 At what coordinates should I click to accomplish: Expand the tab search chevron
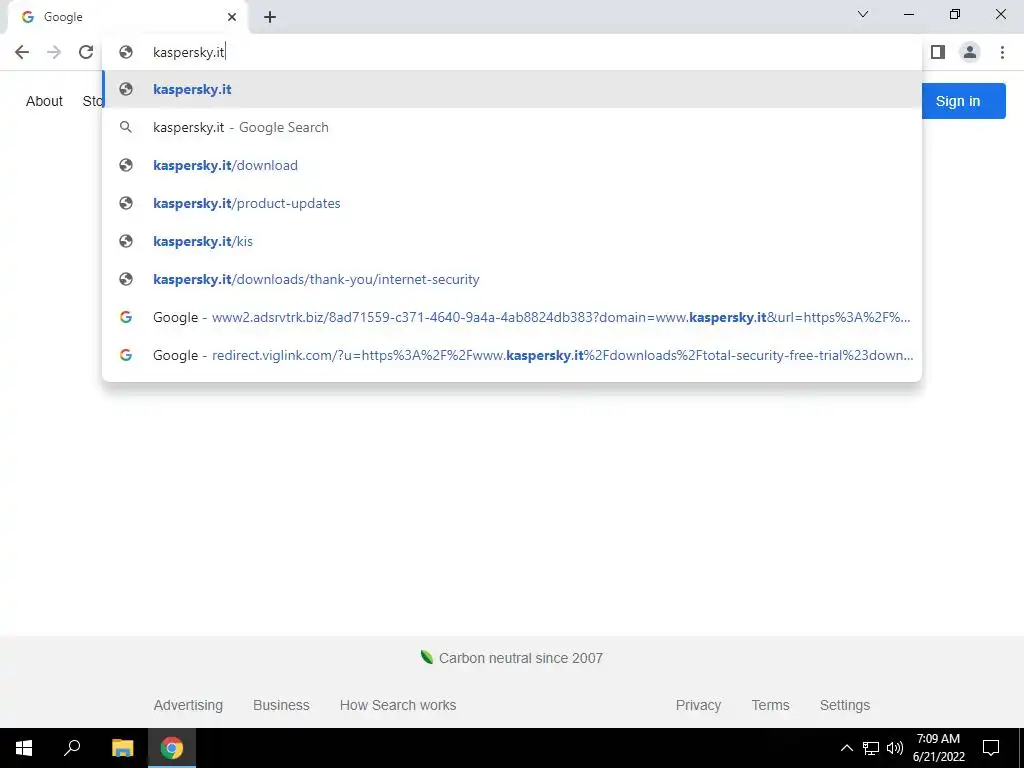point(863,14)
